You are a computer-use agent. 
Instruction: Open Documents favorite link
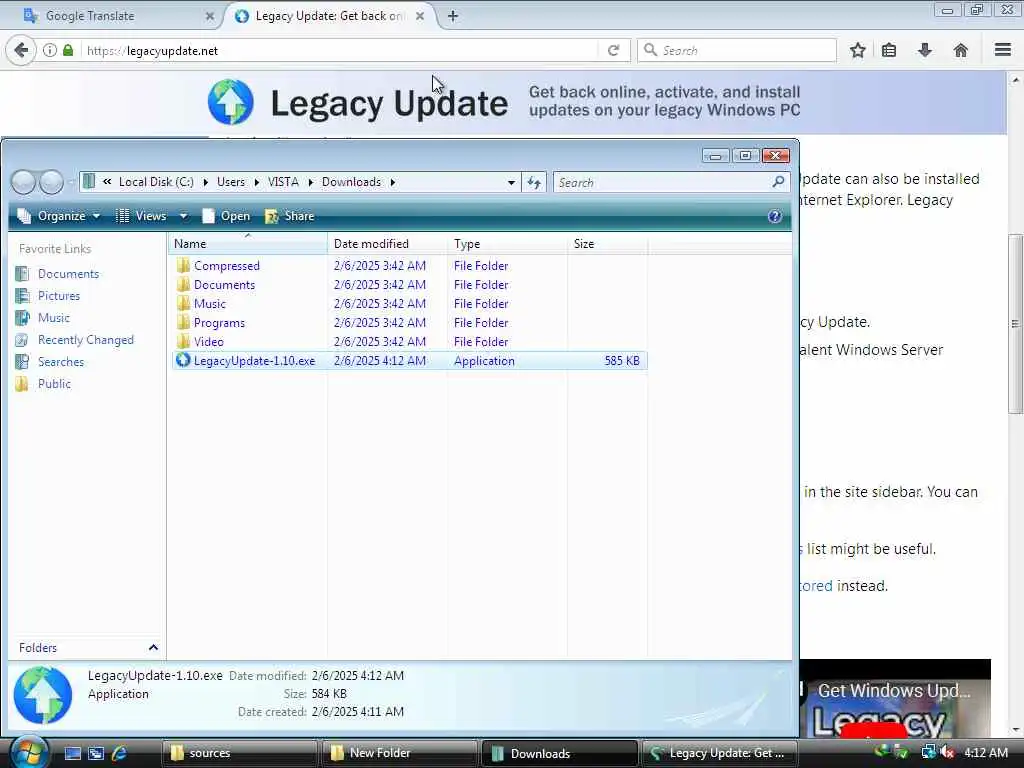click(x=68, y=274)
